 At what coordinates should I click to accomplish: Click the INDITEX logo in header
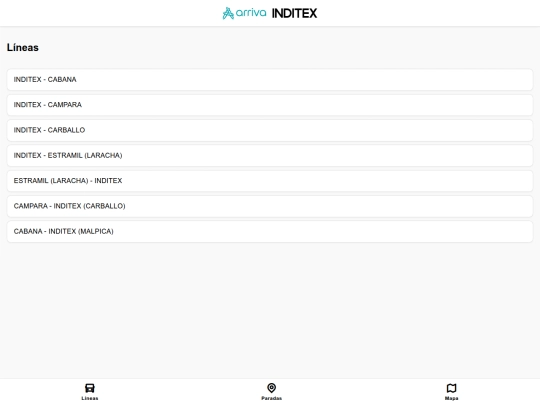click(294, 13)
